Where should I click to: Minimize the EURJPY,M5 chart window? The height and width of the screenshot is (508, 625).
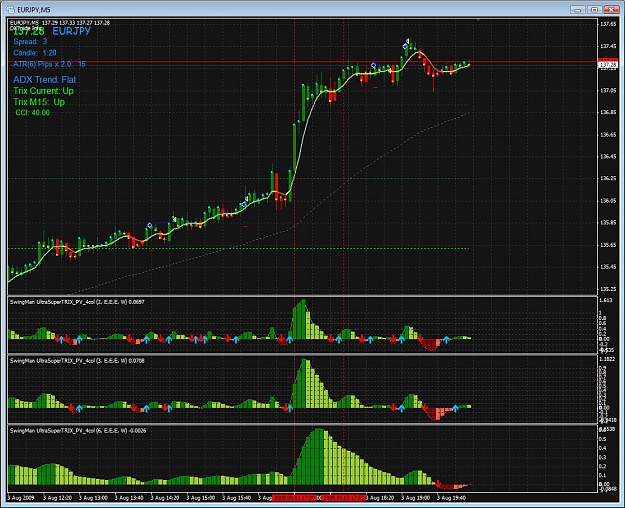[578, 10]
